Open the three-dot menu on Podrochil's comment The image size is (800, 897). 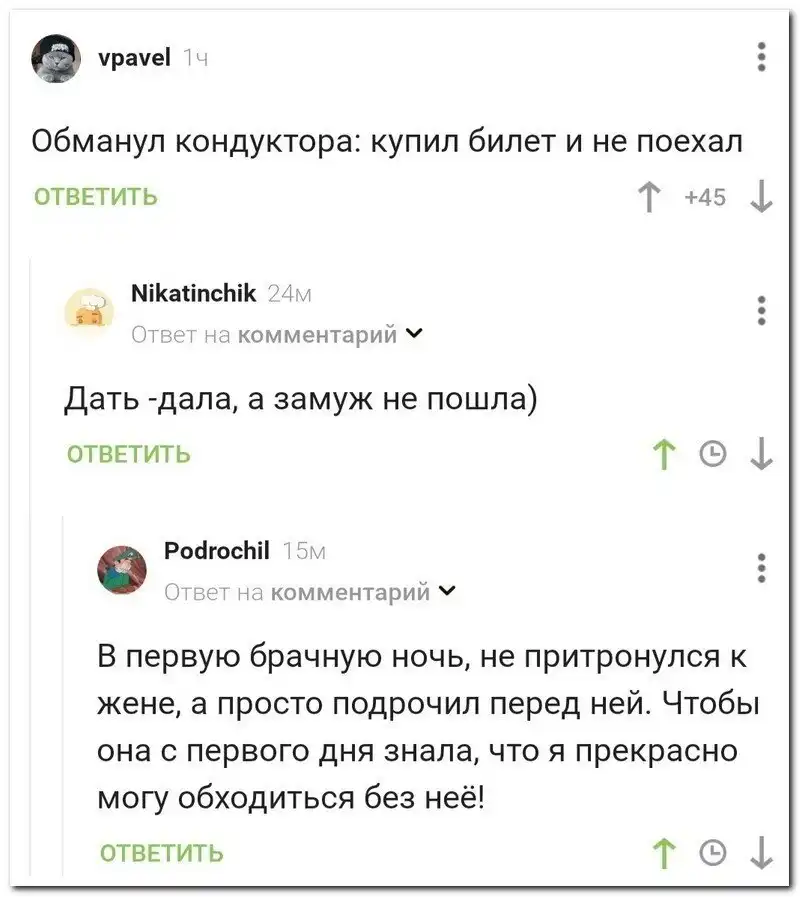pos(762,567)
